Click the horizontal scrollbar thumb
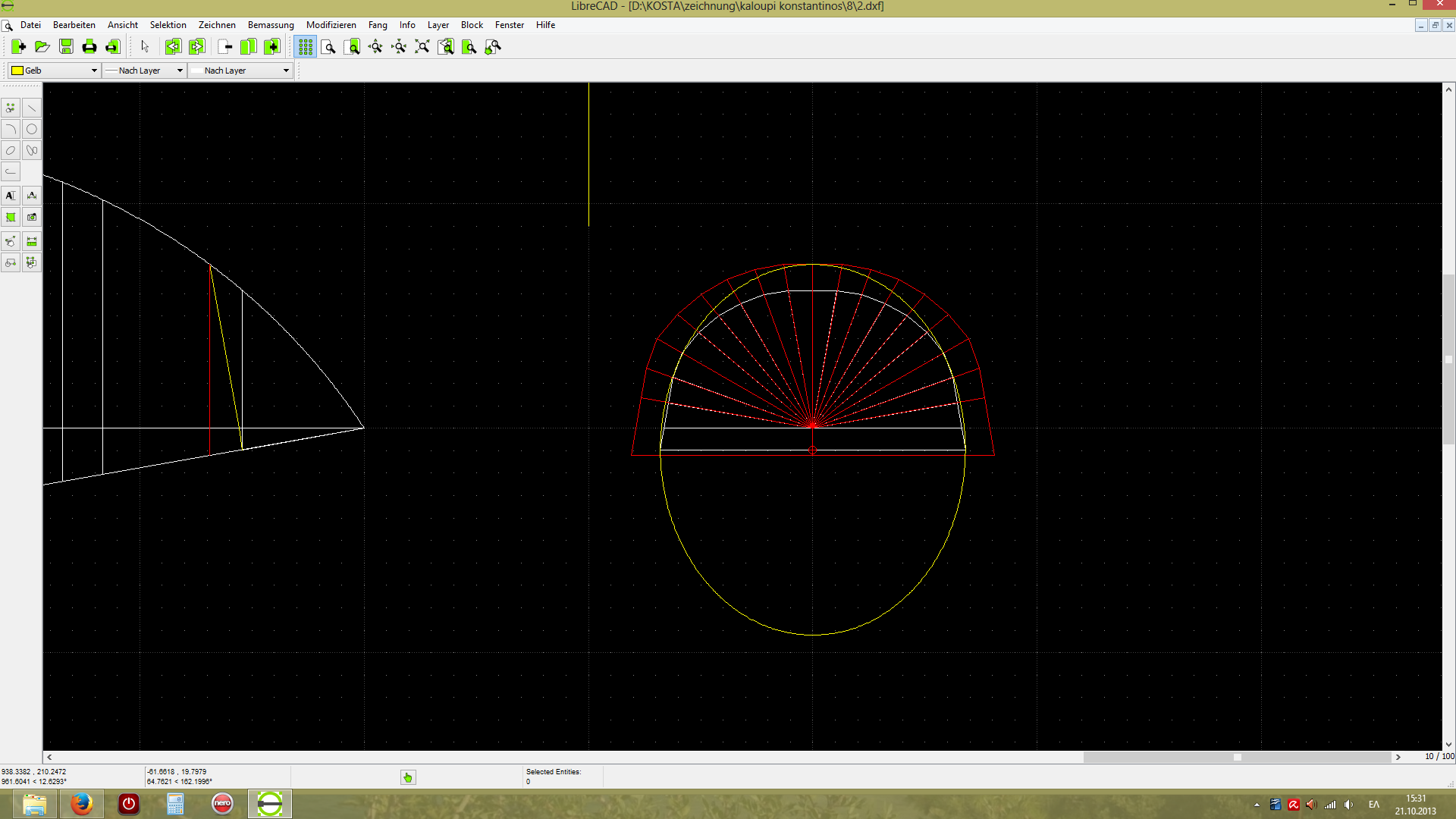This screenshot has width=1456, height=819. point(1237,757)
